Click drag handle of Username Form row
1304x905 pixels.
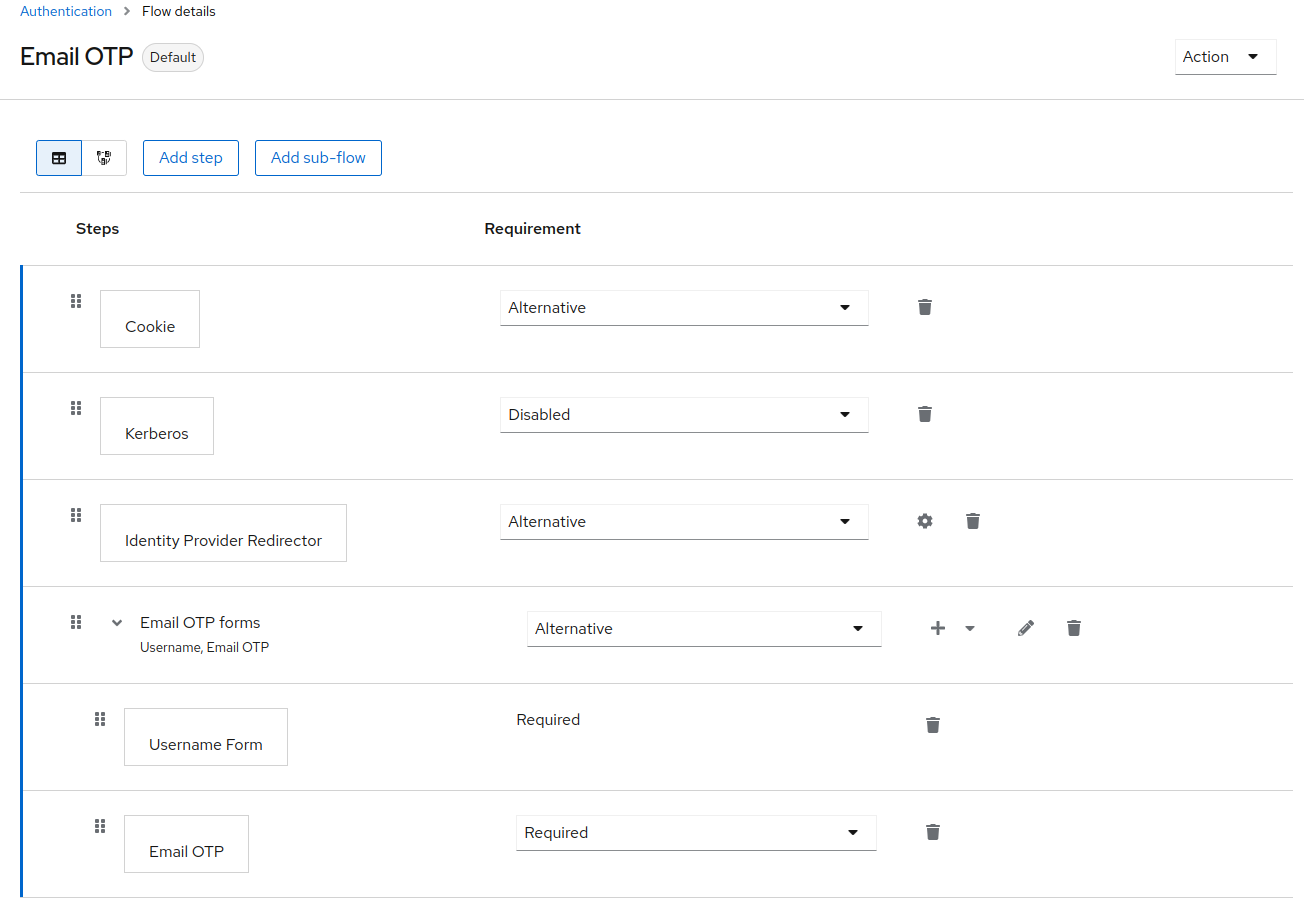point(100,719)
